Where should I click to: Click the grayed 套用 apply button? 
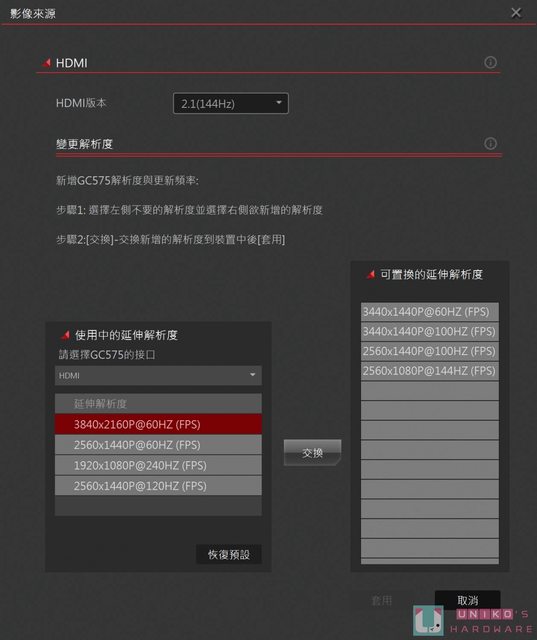click(x=382, y=600)
